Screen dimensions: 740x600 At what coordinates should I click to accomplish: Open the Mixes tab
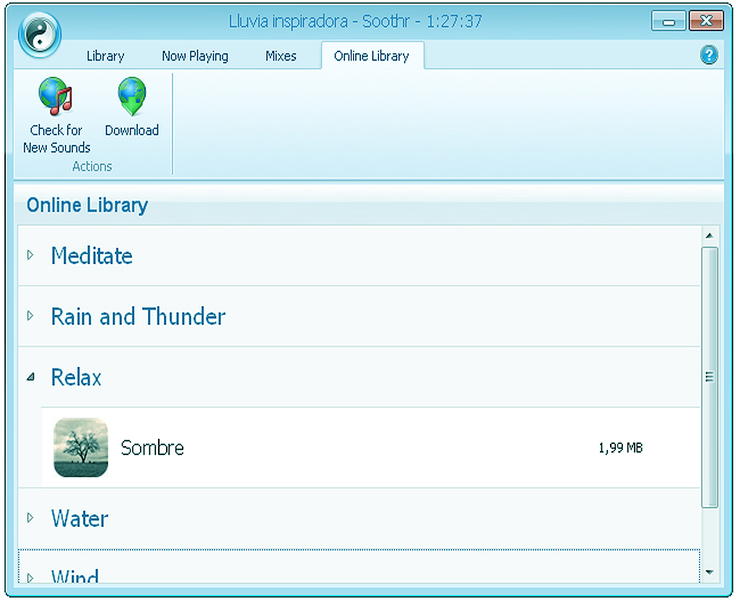(x=281, y=56)
